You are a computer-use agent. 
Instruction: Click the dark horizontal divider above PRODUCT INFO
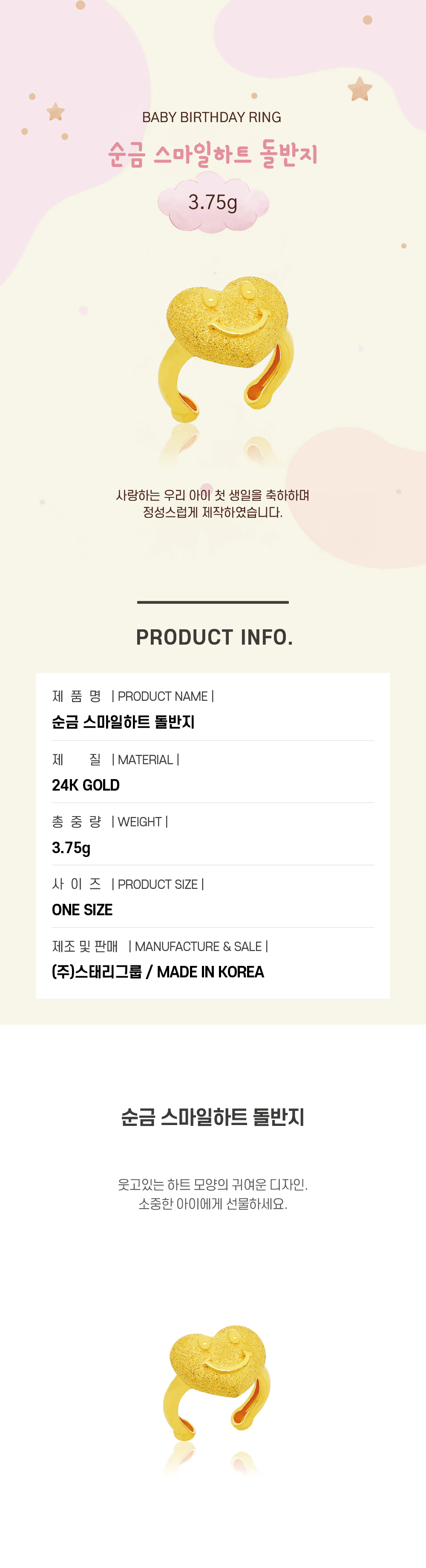coord(213,602)
